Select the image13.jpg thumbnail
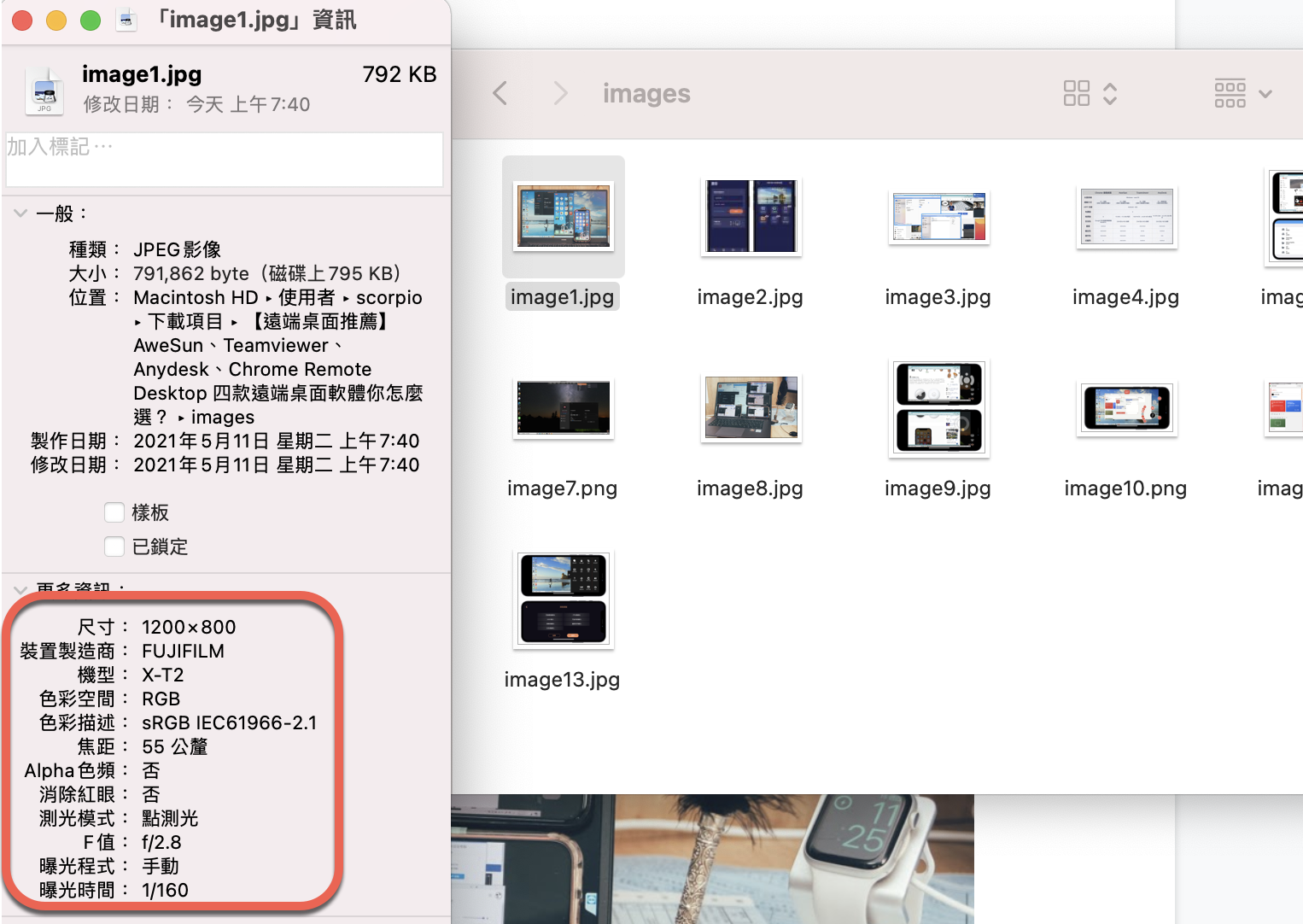 pos(564,599)
